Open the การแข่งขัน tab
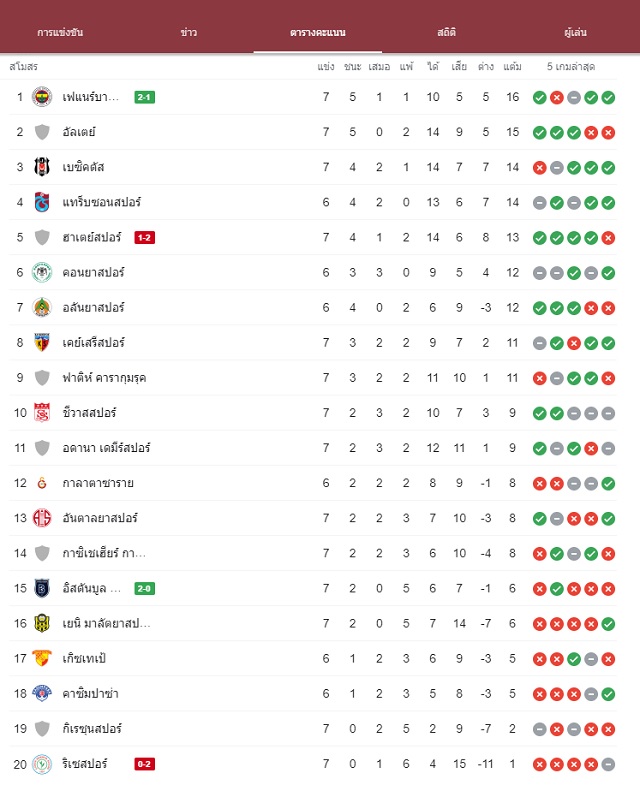Image resolution: width=640 pixels, height=785 pixels. [60, 33]
